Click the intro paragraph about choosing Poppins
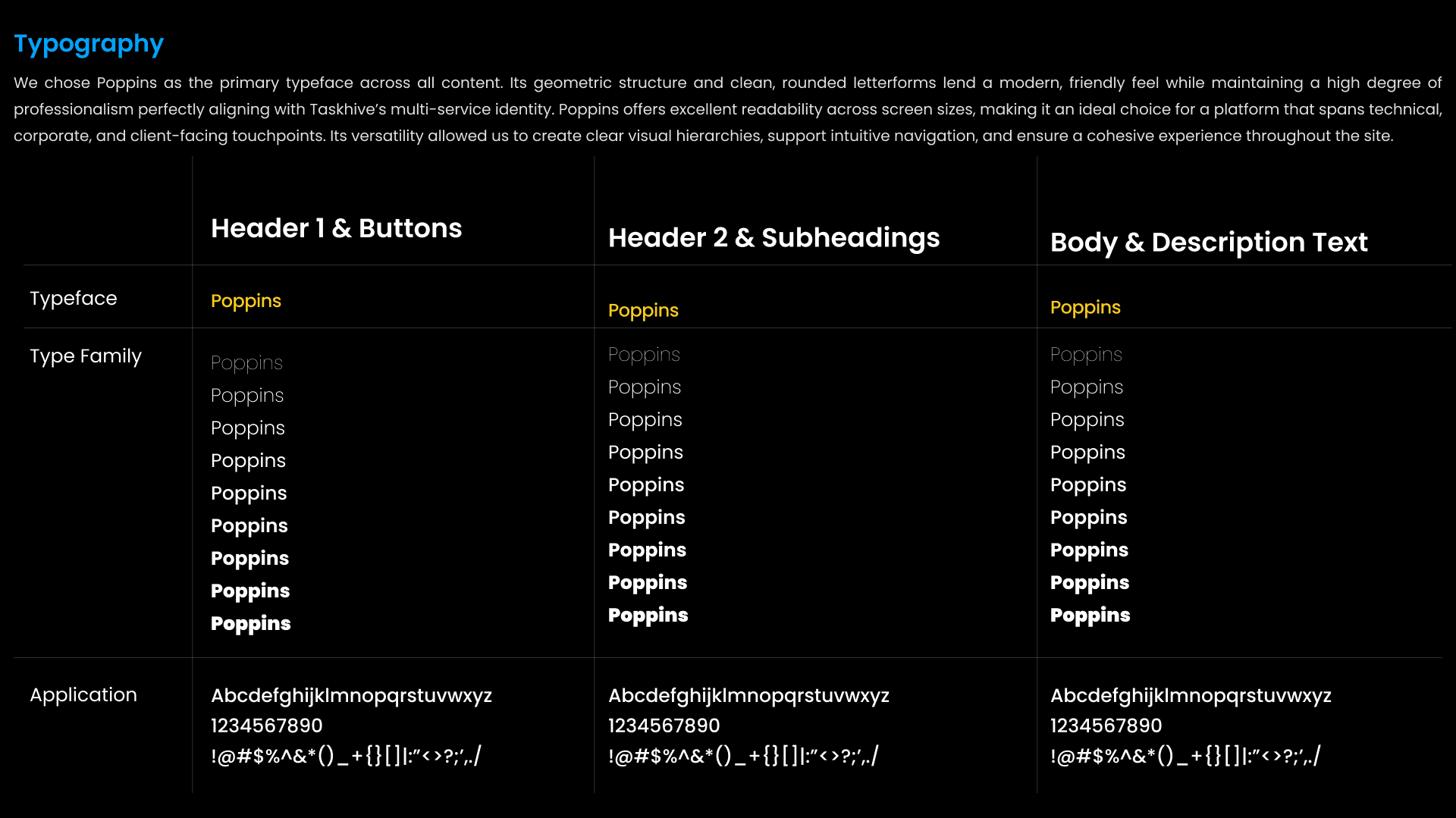The image size is (1456, 818). tap(727, 109)
